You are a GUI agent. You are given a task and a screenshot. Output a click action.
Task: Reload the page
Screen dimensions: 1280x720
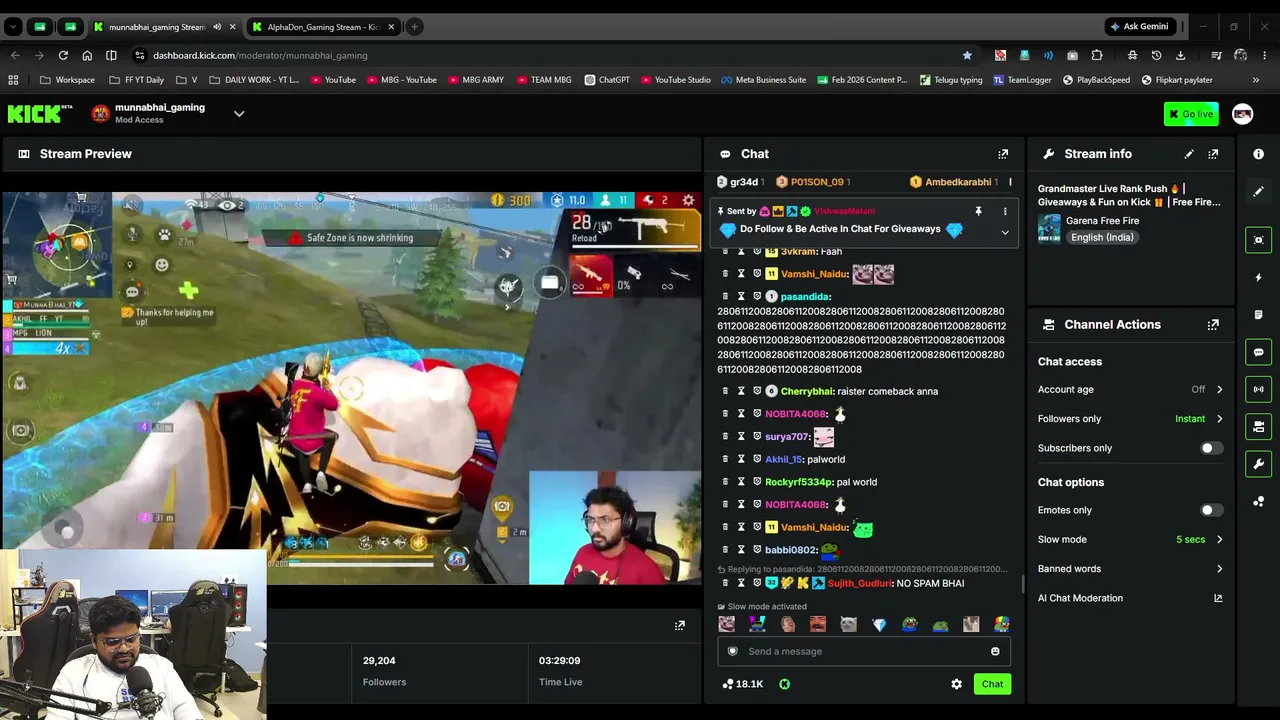[63, 55]
